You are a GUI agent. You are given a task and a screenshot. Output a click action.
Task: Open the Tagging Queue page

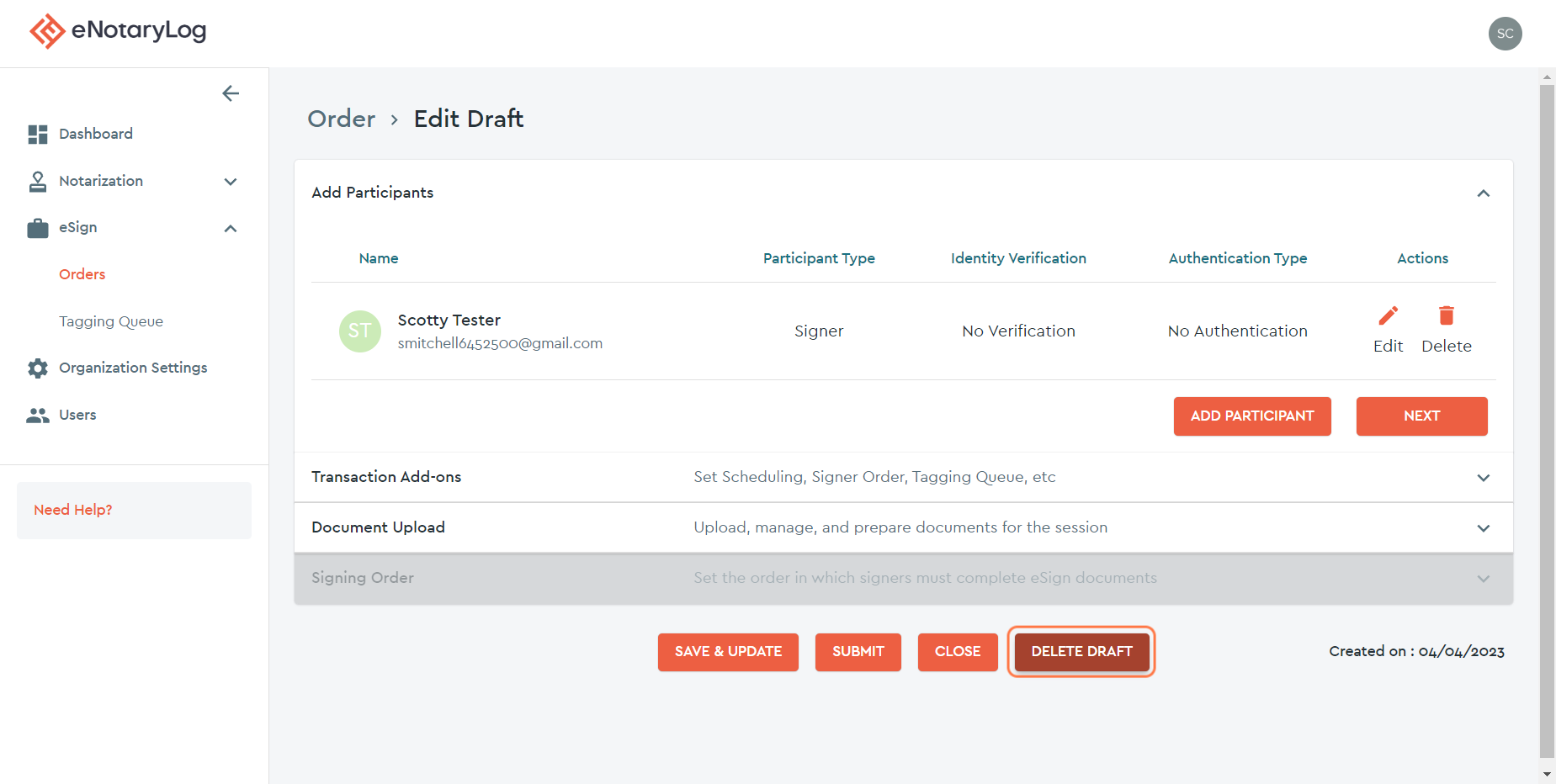tap(111, 321)
